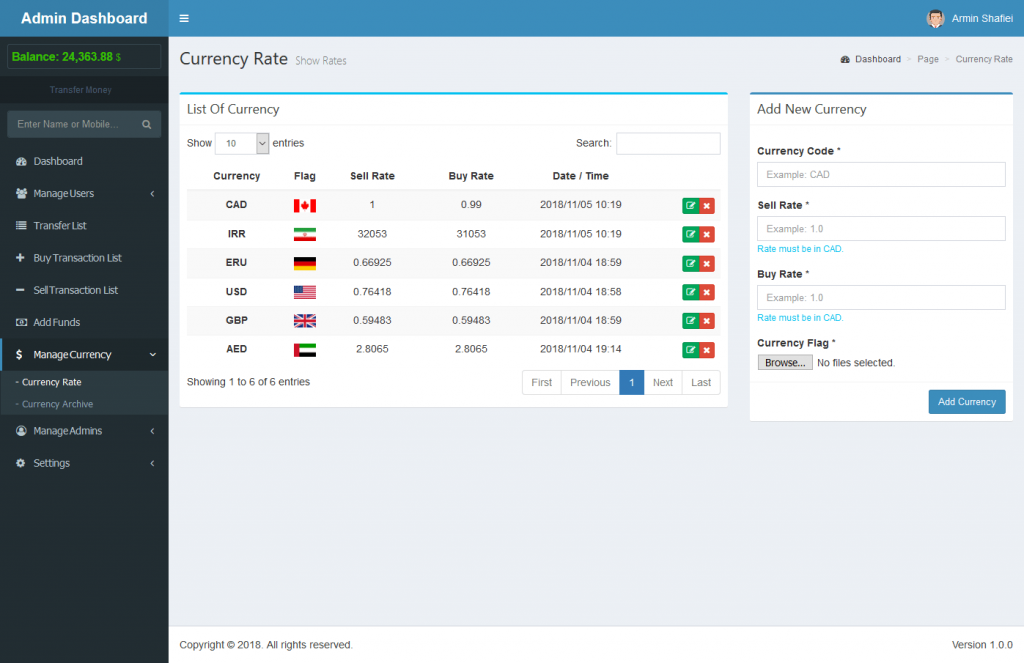Delete the CAD currency row

click(x=707, y=206)
